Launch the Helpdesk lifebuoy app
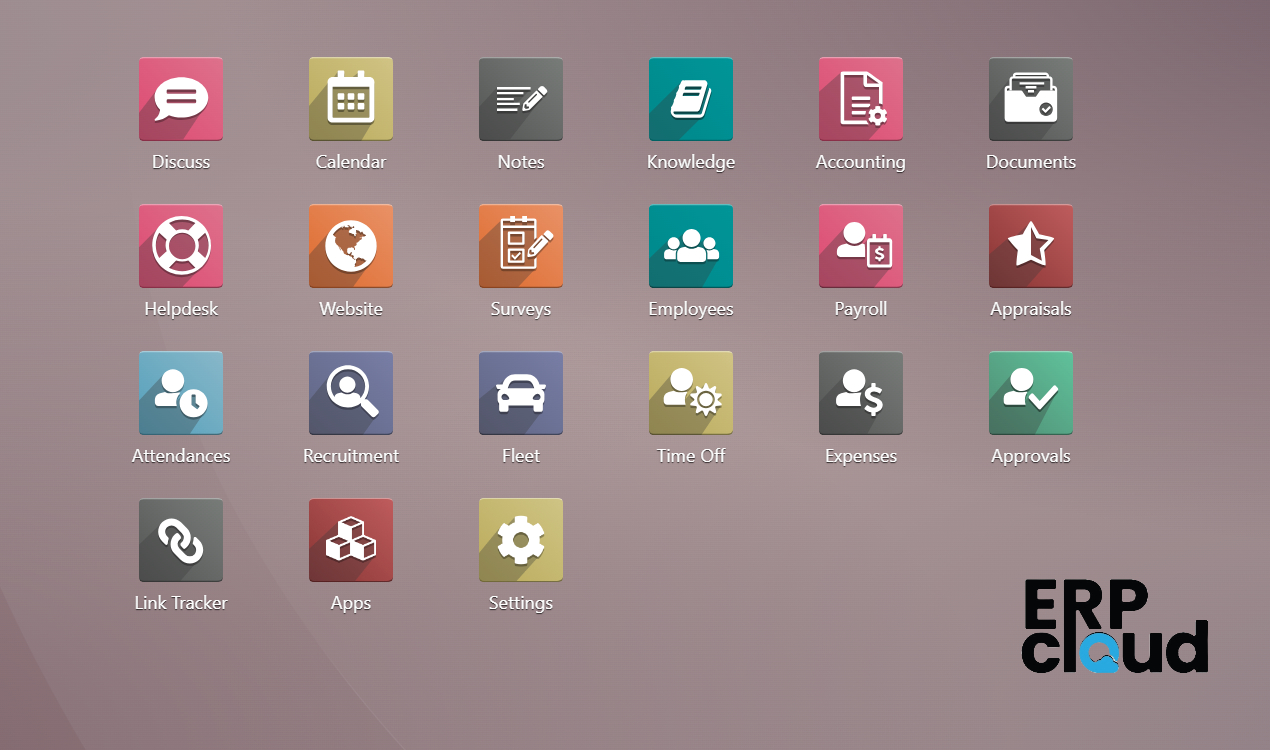 coord(181,246)
